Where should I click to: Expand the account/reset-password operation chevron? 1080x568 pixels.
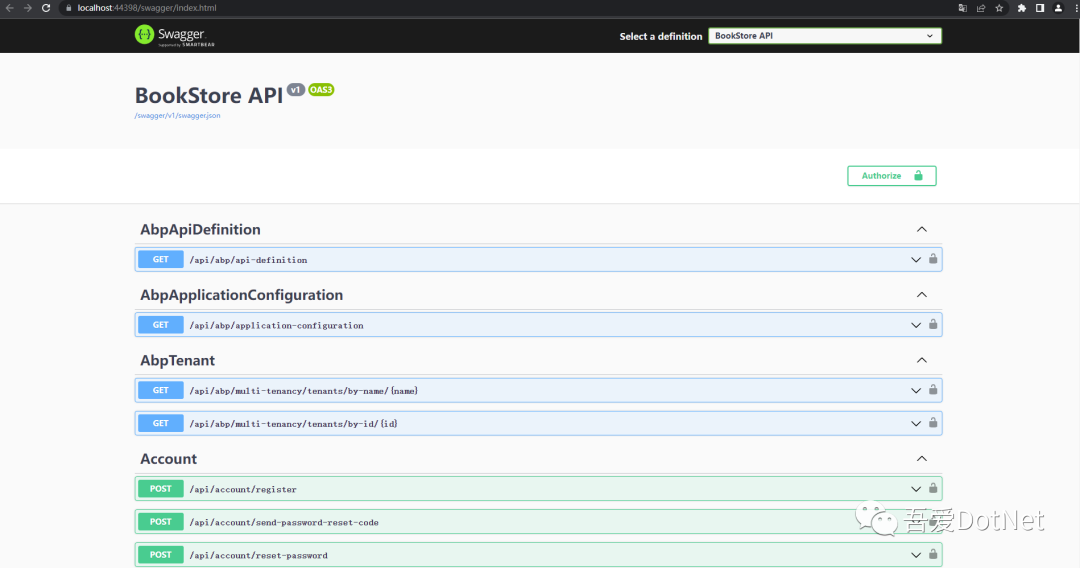point(915,555)
